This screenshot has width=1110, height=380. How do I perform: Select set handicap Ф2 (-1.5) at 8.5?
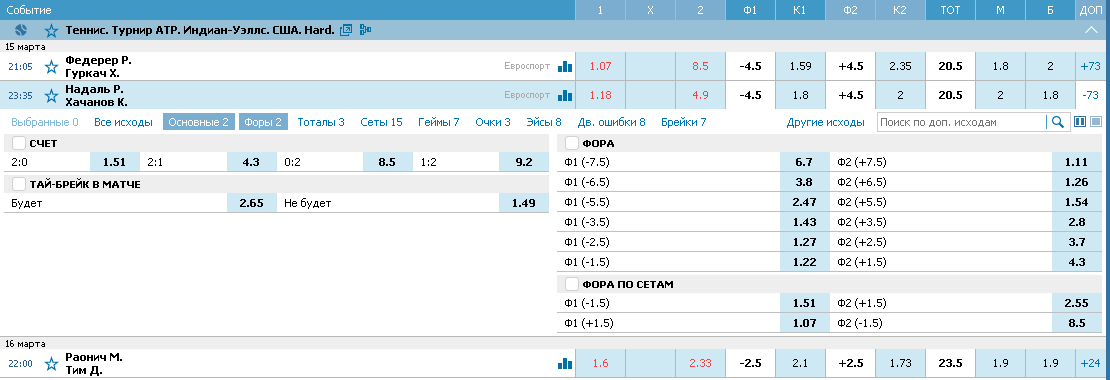[1076, 323]
